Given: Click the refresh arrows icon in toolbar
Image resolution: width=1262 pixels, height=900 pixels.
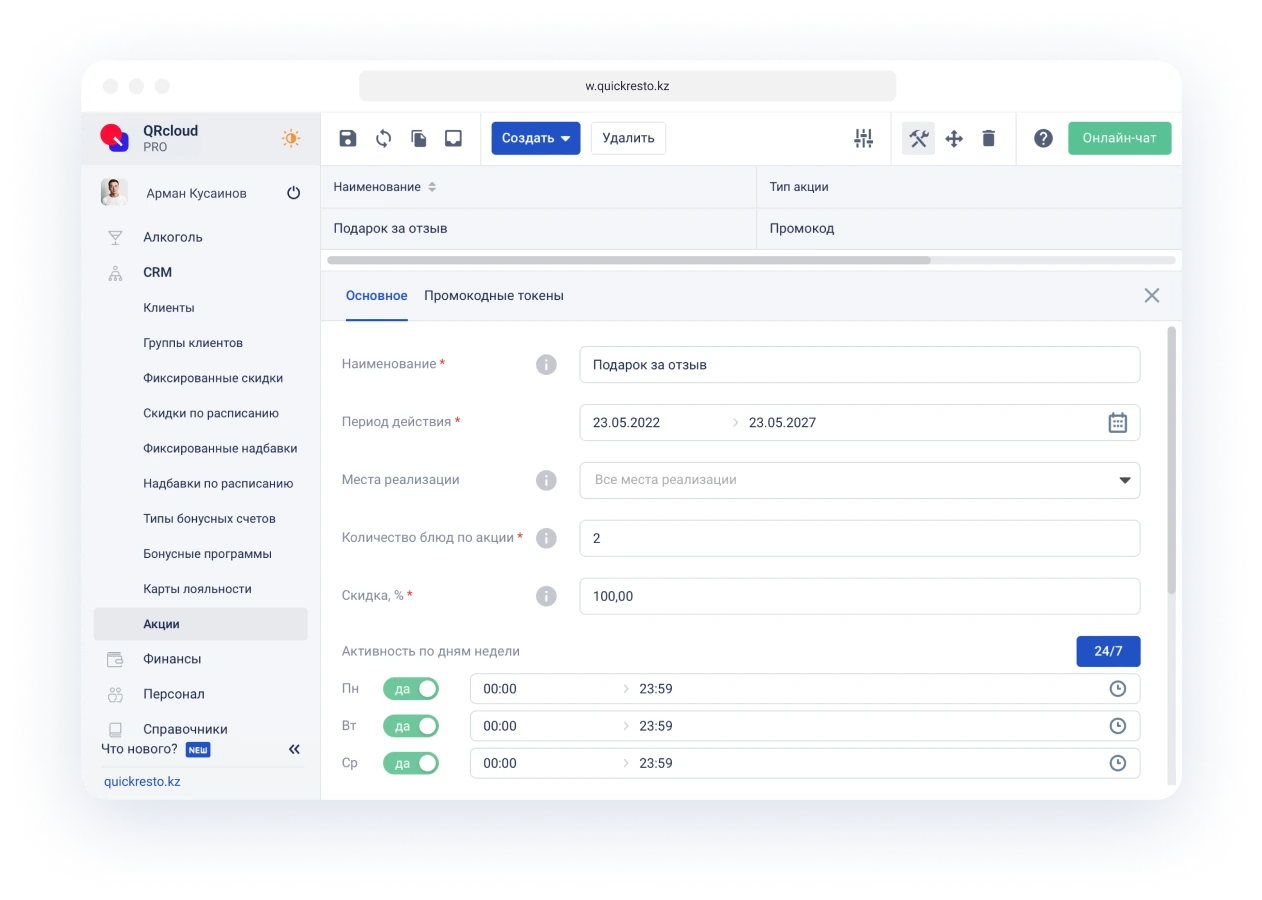Looking at the screenshot, I should pos(383,138).
